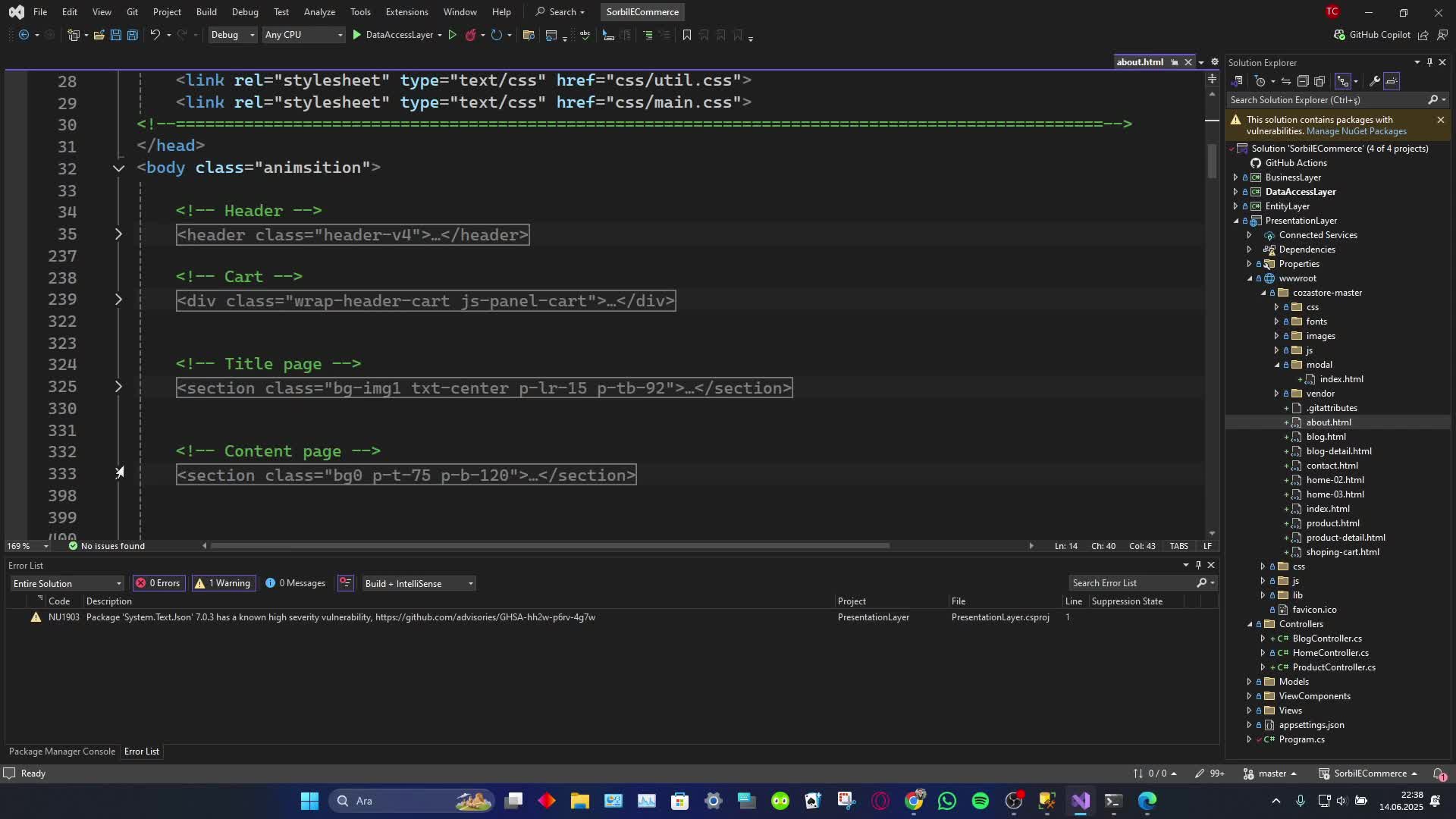Click the Hot Reload flame icon
The width and height of the screenshot is (1456, 819).
[x=470, y=35]
